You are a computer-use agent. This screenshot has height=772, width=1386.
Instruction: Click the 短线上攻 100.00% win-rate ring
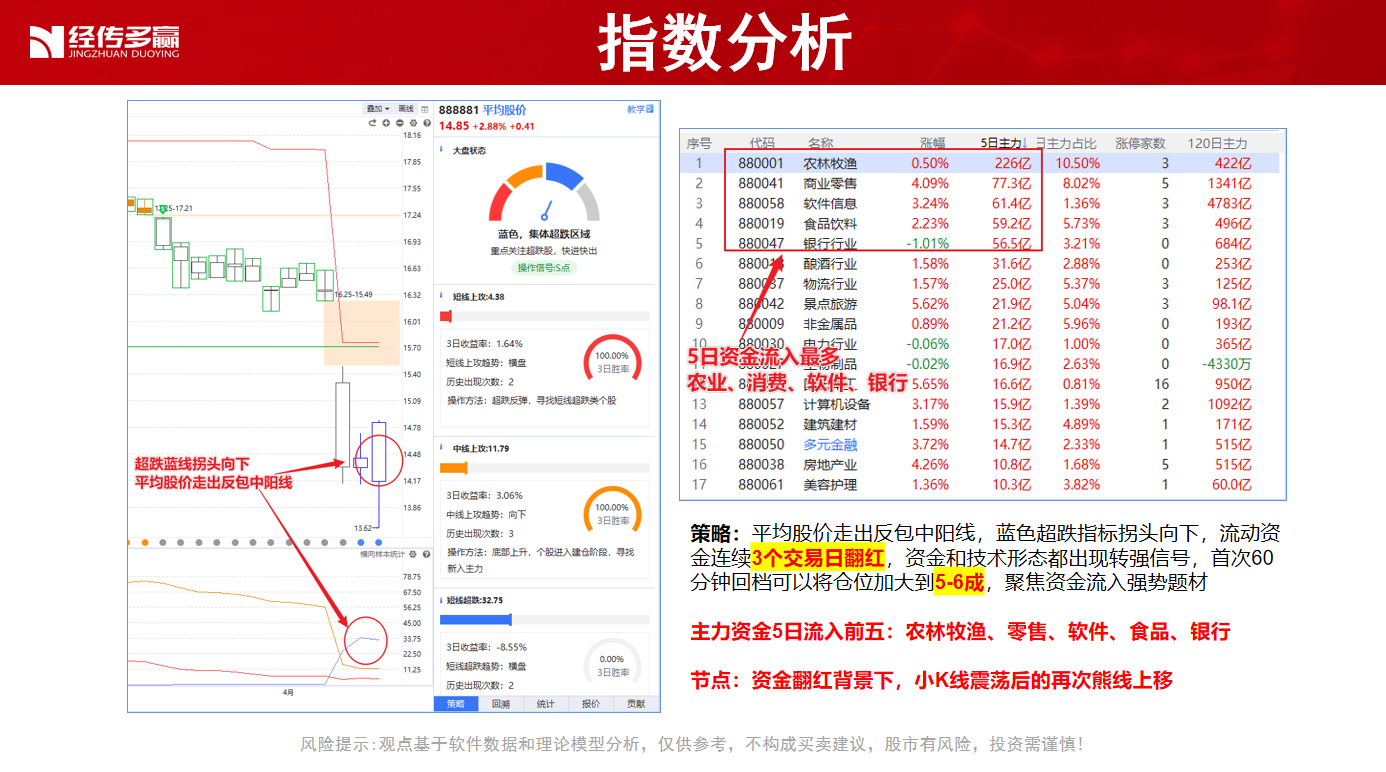click(x=611, y=361)
